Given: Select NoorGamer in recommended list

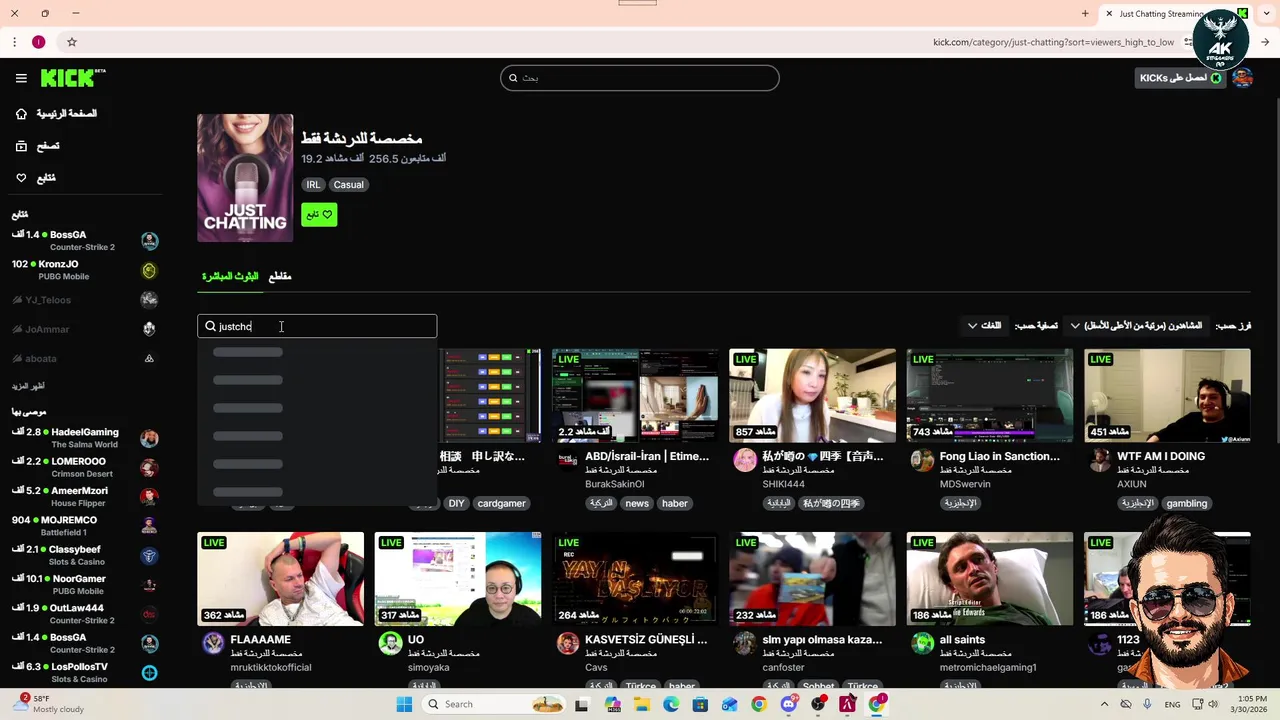Looking at the screenshot, I should 85,584.
